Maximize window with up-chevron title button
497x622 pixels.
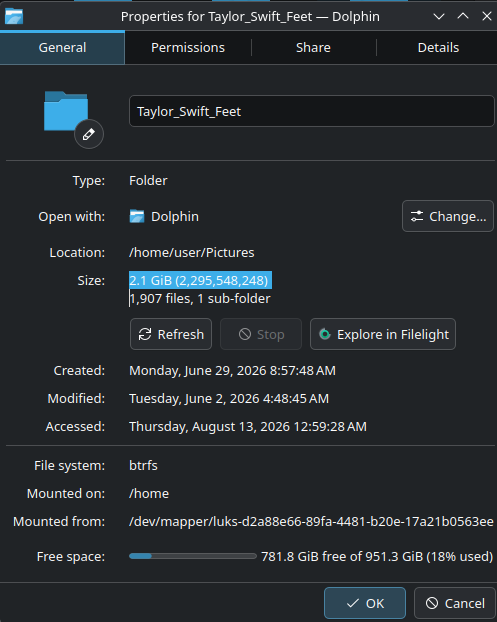click(x=463, y=16)
